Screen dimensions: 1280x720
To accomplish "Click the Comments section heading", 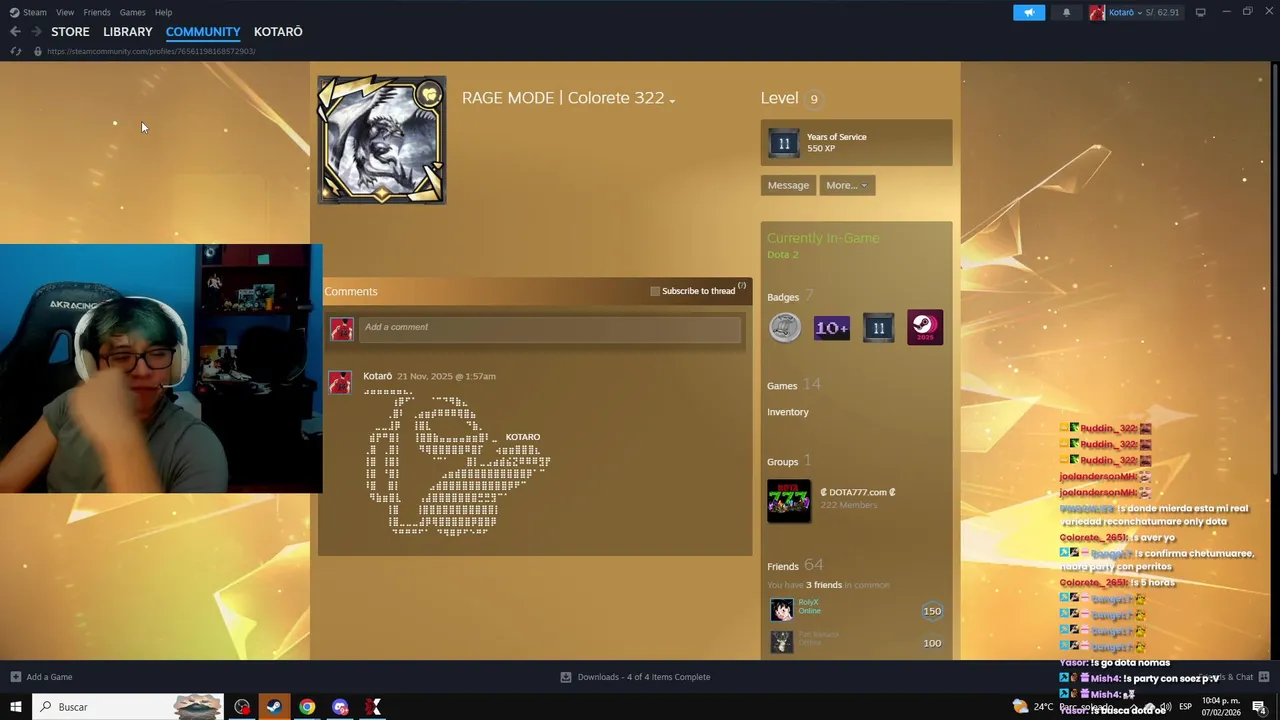I will [351, 291].
